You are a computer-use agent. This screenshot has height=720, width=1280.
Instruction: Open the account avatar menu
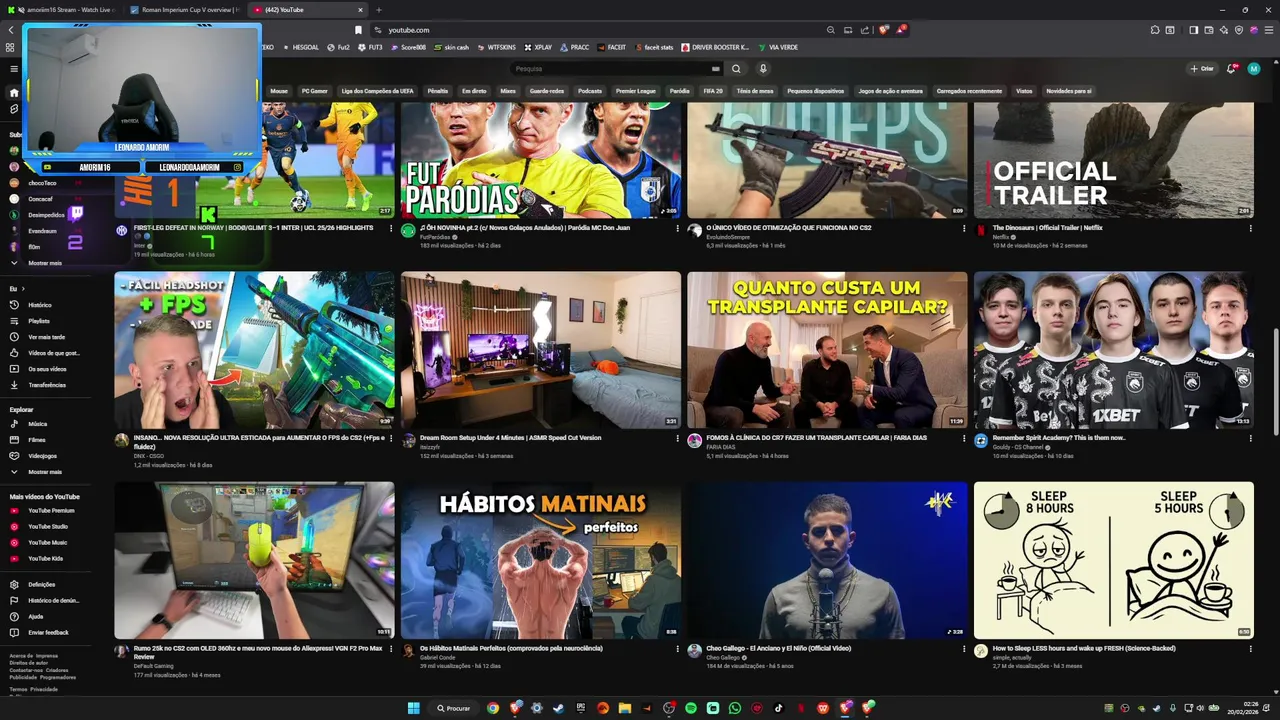pos(1254,69)
